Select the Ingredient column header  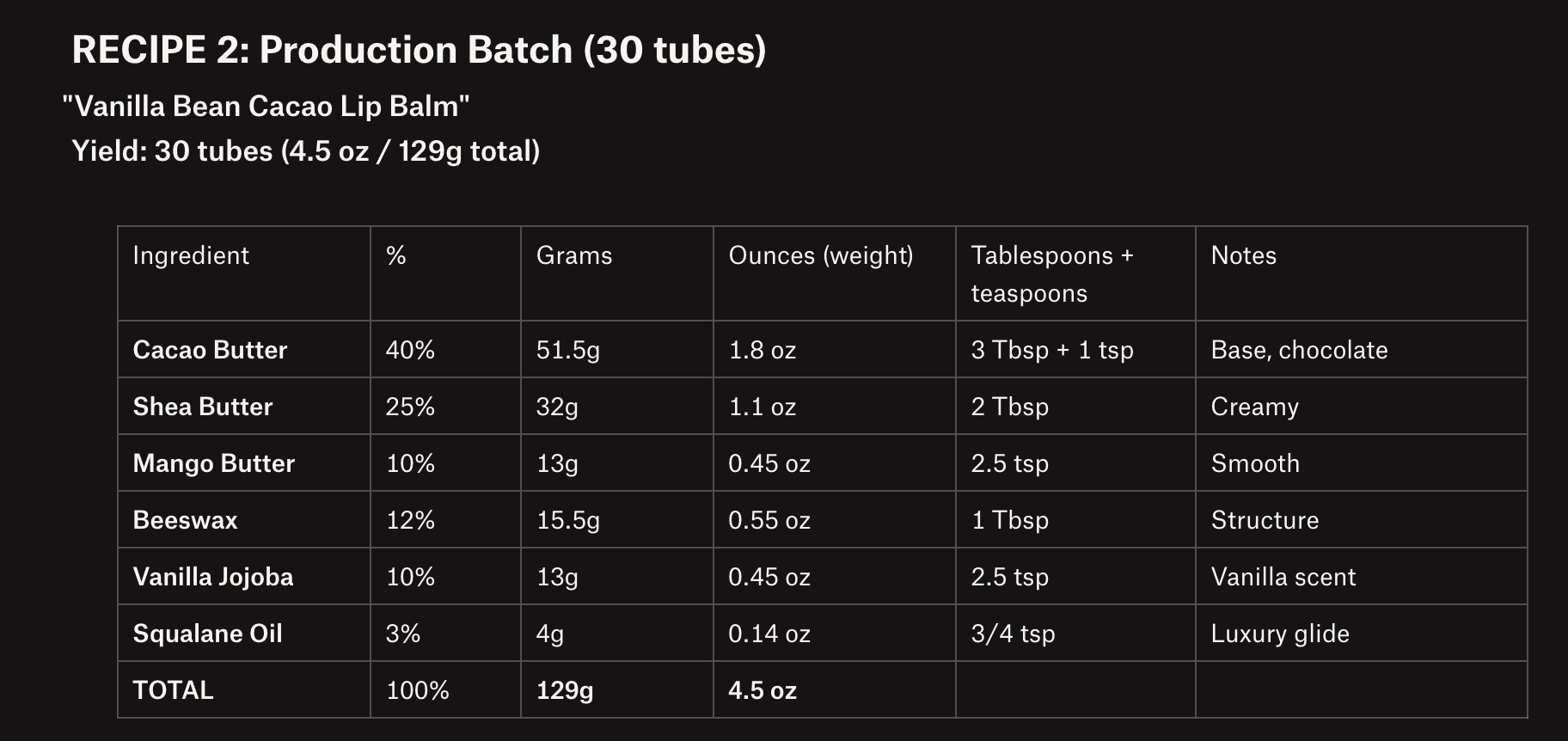pos(191,255)
